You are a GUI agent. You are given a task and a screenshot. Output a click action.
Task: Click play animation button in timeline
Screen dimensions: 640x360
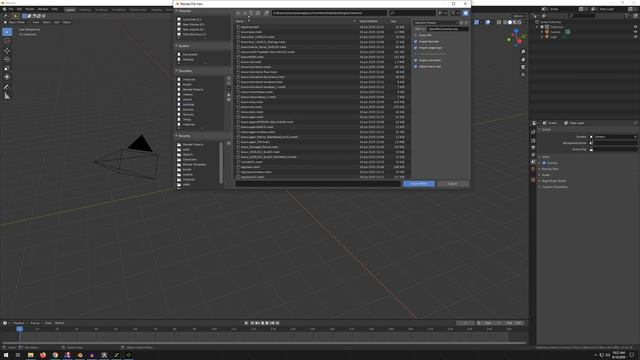(267, 323)
